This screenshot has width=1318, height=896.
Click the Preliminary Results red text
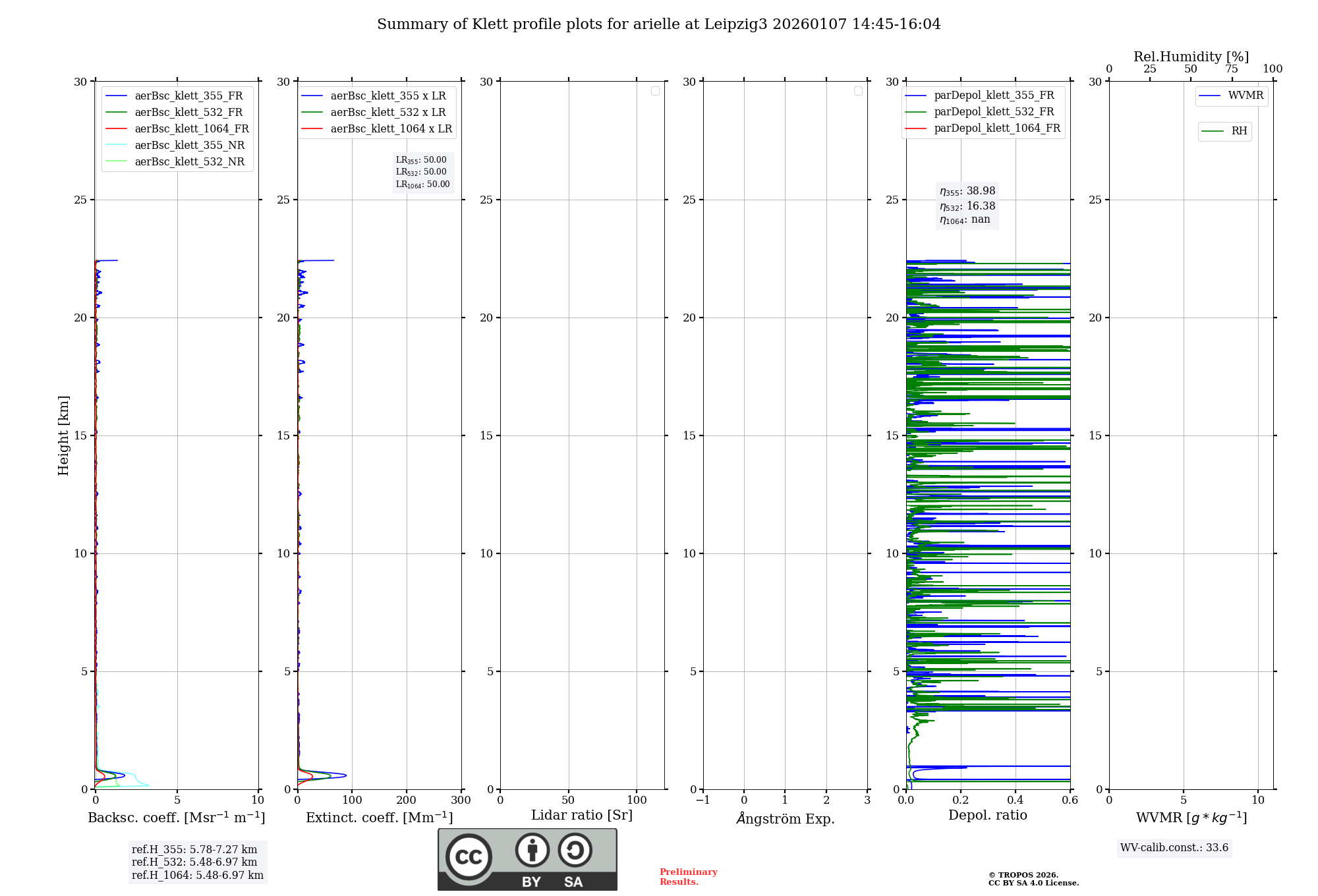[x=688, y=877]
